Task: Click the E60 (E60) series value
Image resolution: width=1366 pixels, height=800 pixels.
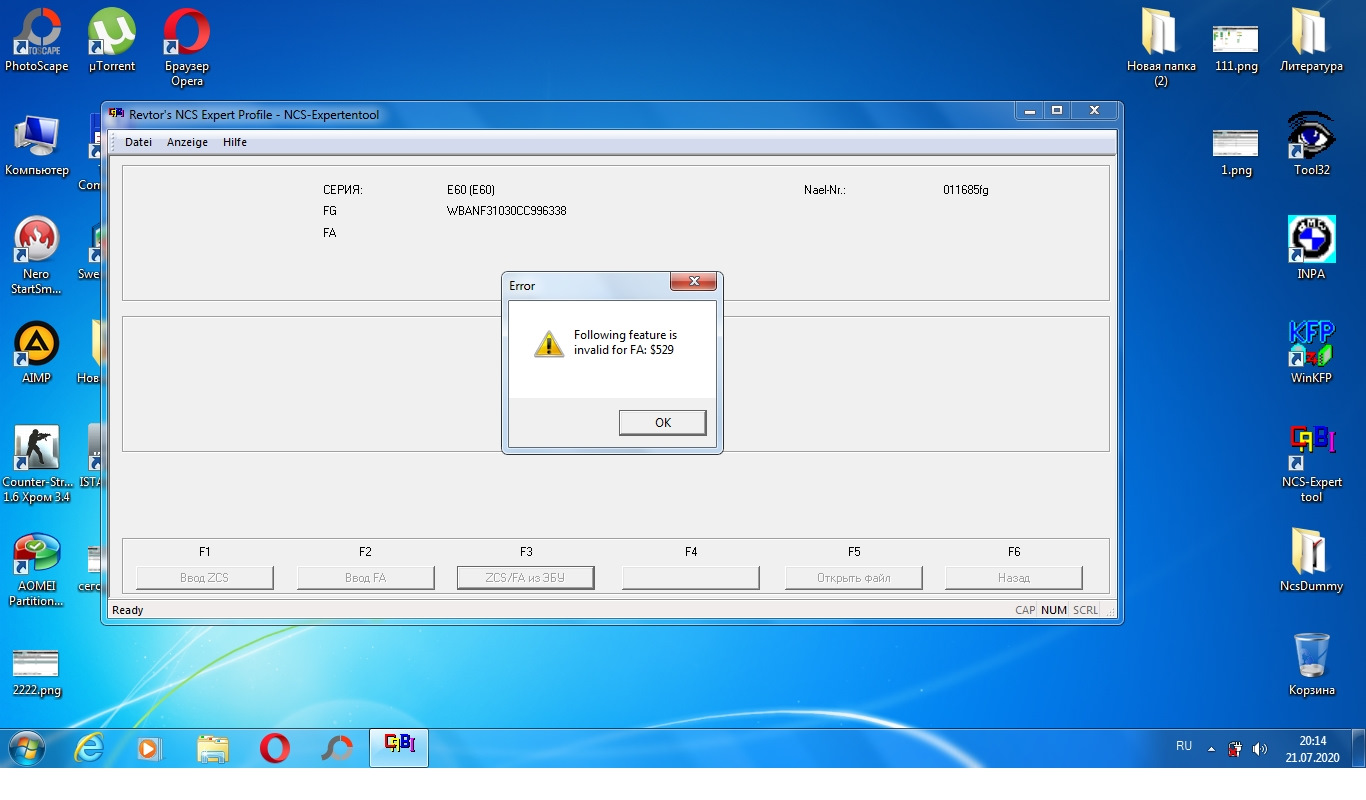Action: tap(471, 190)
